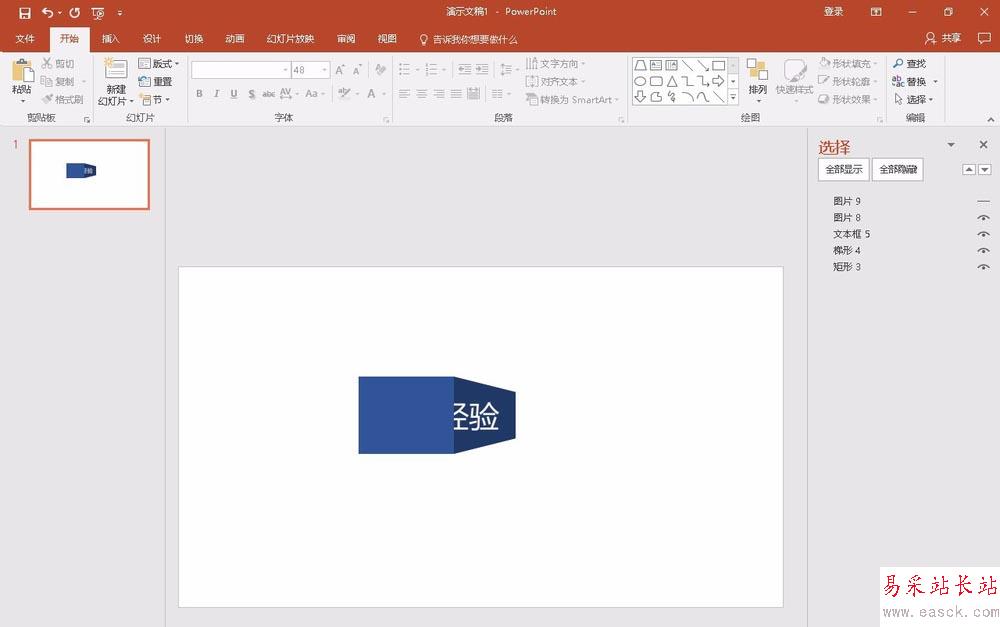Select the triangle shape in gallery
This screenshot has width=1000, height=627.
[x=672, y=81]
